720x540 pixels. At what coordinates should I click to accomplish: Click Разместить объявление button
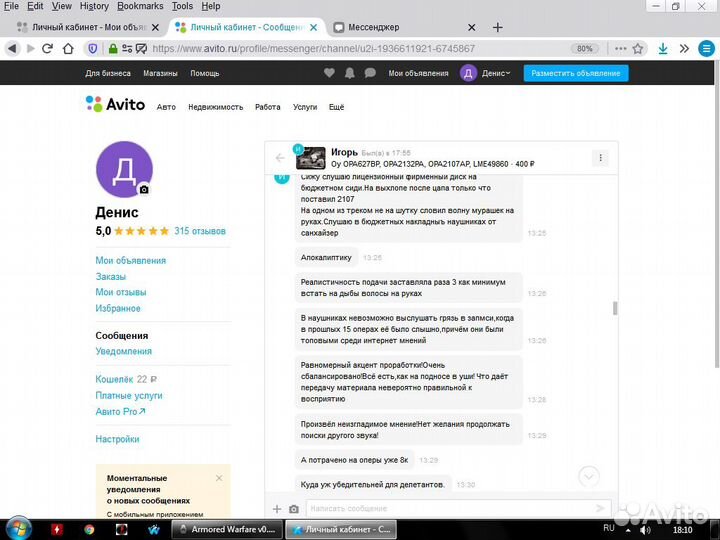[576, 73]
